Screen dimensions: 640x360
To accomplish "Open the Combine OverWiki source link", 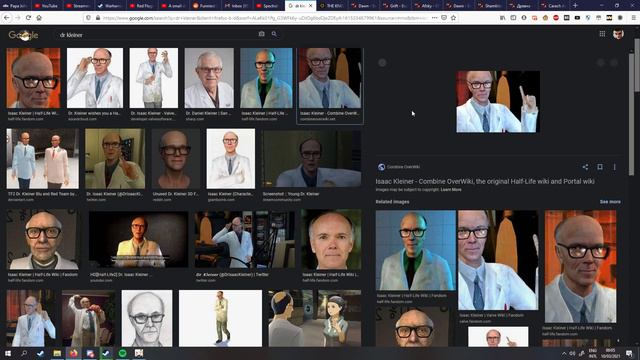I will (399, 167).
